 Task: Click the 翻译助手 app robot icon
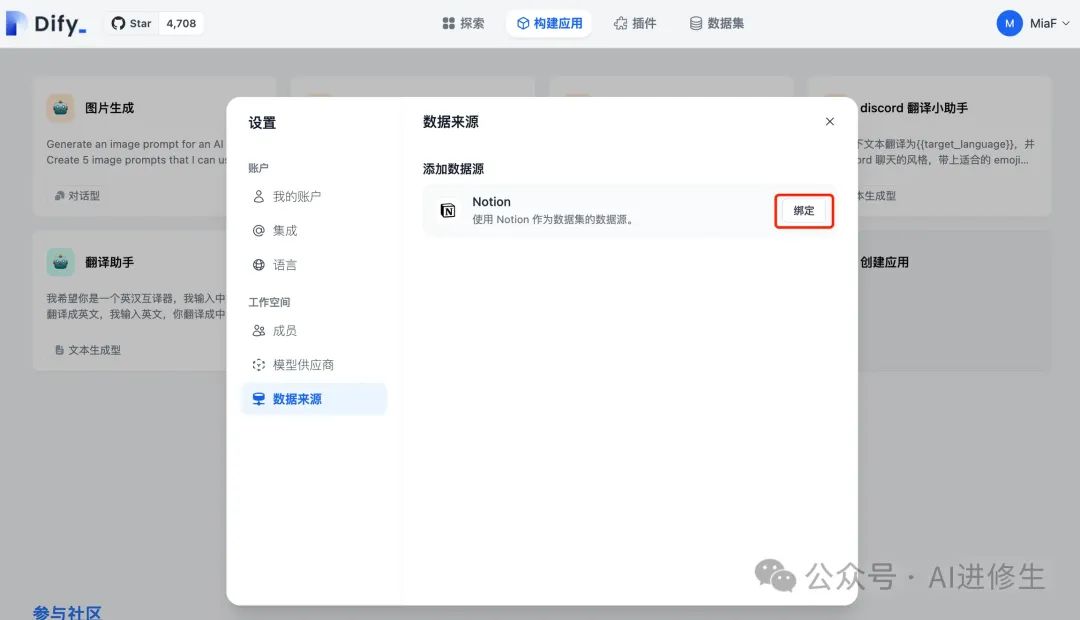point(61,262)
